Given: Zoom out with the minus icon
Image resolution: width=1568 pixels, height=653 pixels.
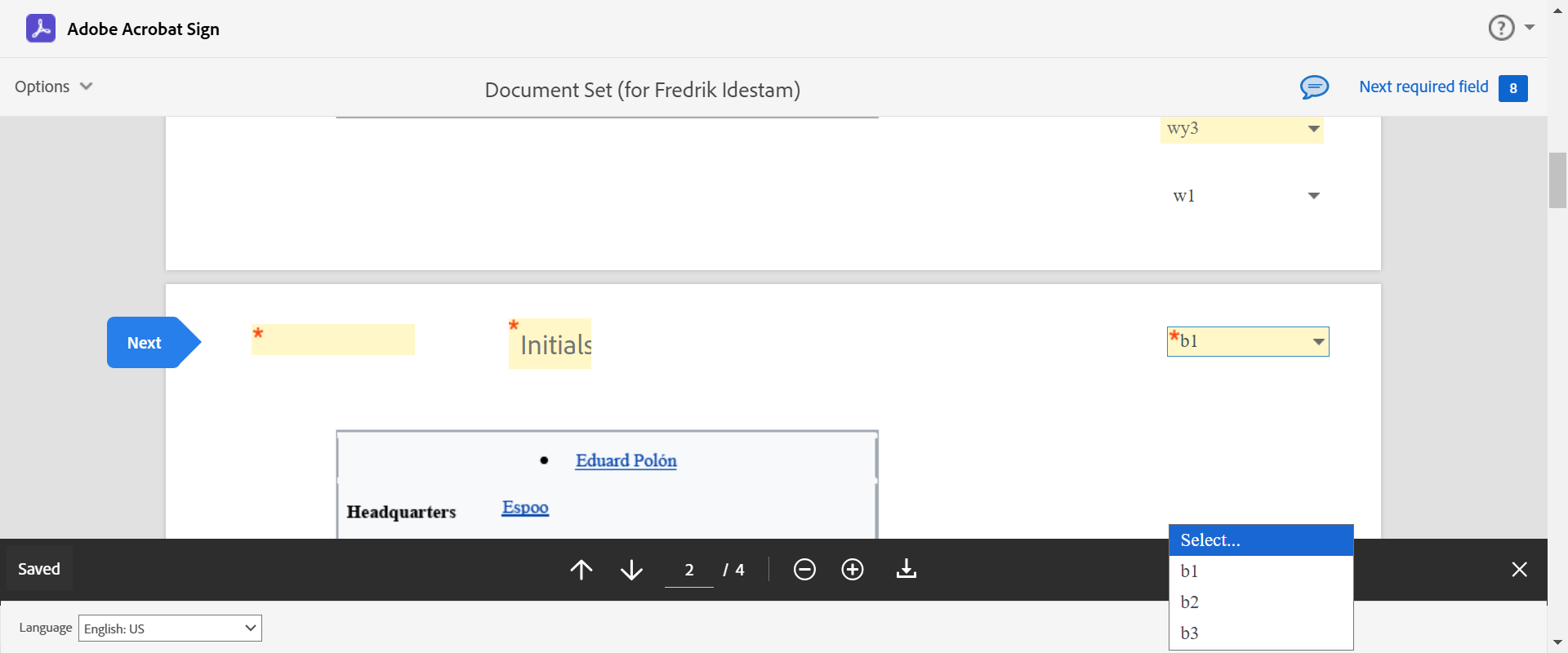Looking at the screenshot, I should tap(804, 569).
